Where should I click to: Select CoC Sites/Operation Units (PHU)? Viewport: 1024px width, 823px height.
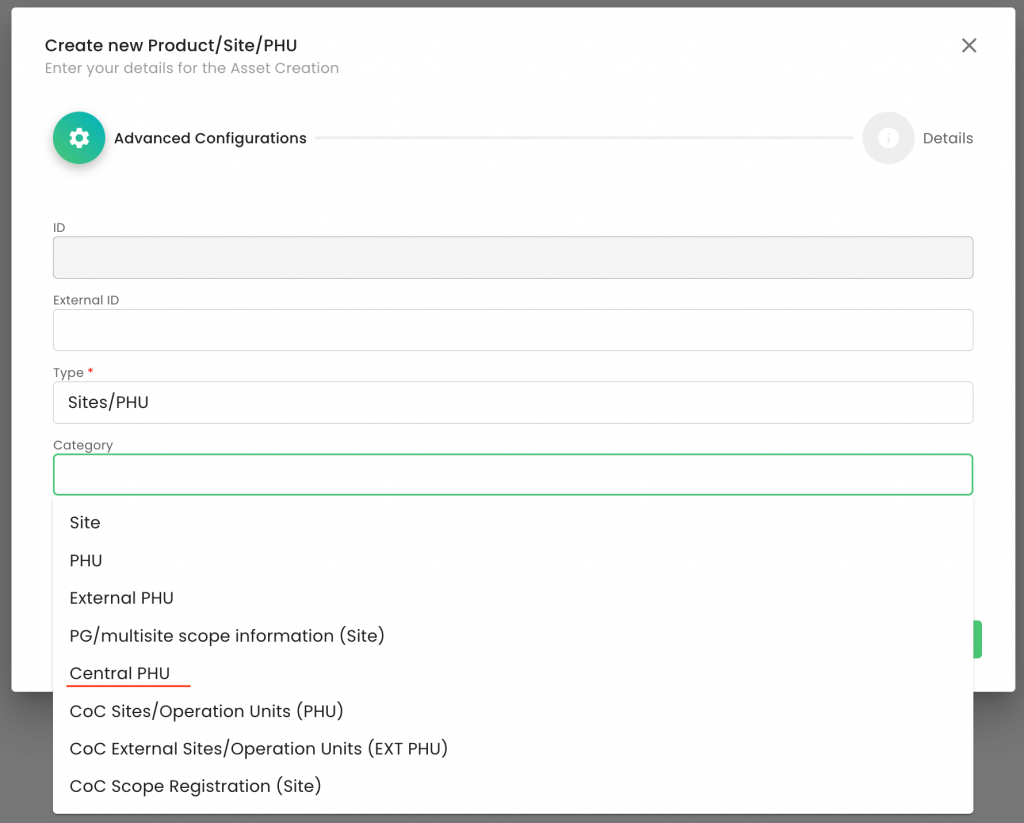[x=206, y=712]
